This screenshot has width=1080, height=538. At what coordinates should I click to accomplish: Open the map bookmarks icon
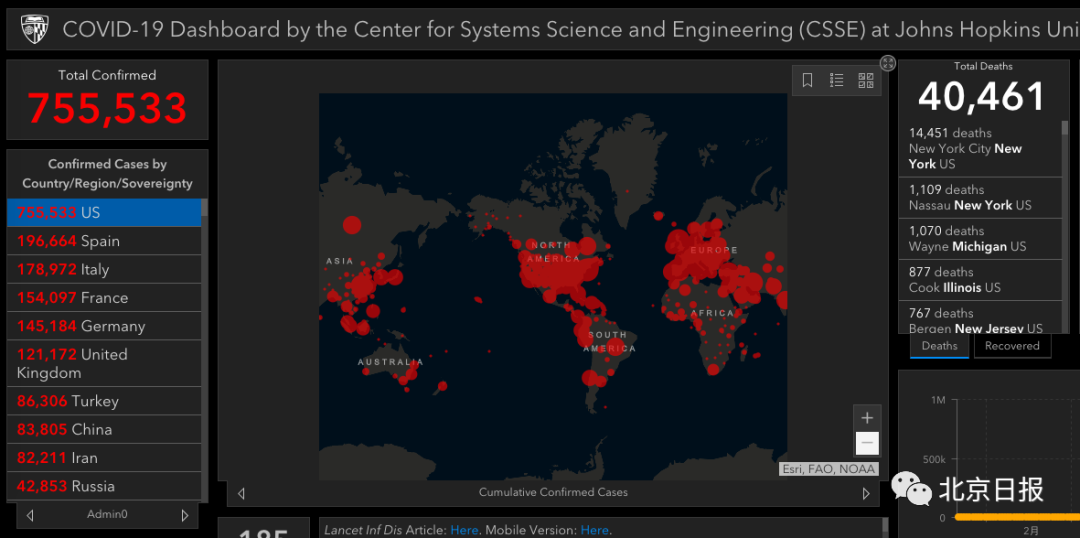(807, 81)
